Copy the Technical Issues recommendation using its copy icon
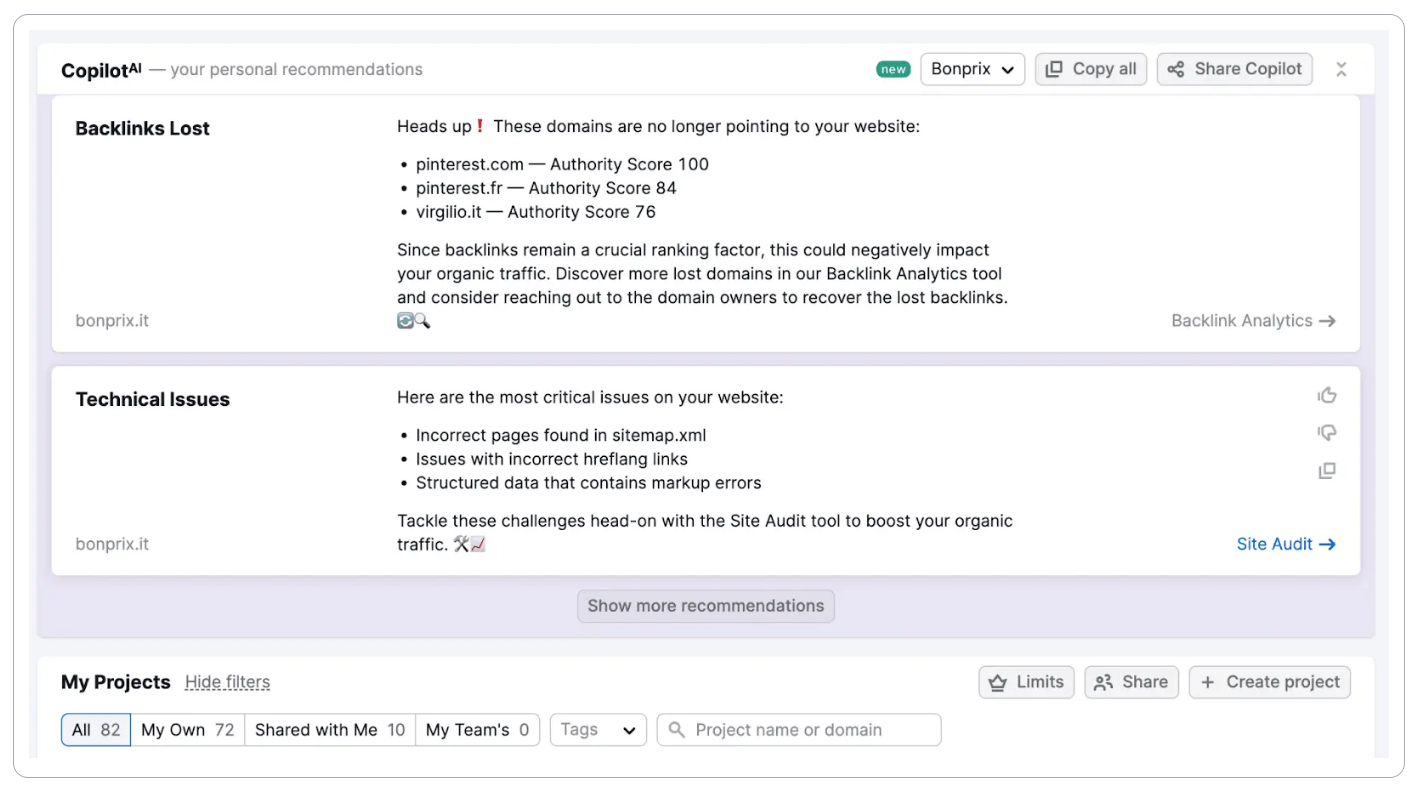Screen dimensions: 1421x791 click(1327, 470)
